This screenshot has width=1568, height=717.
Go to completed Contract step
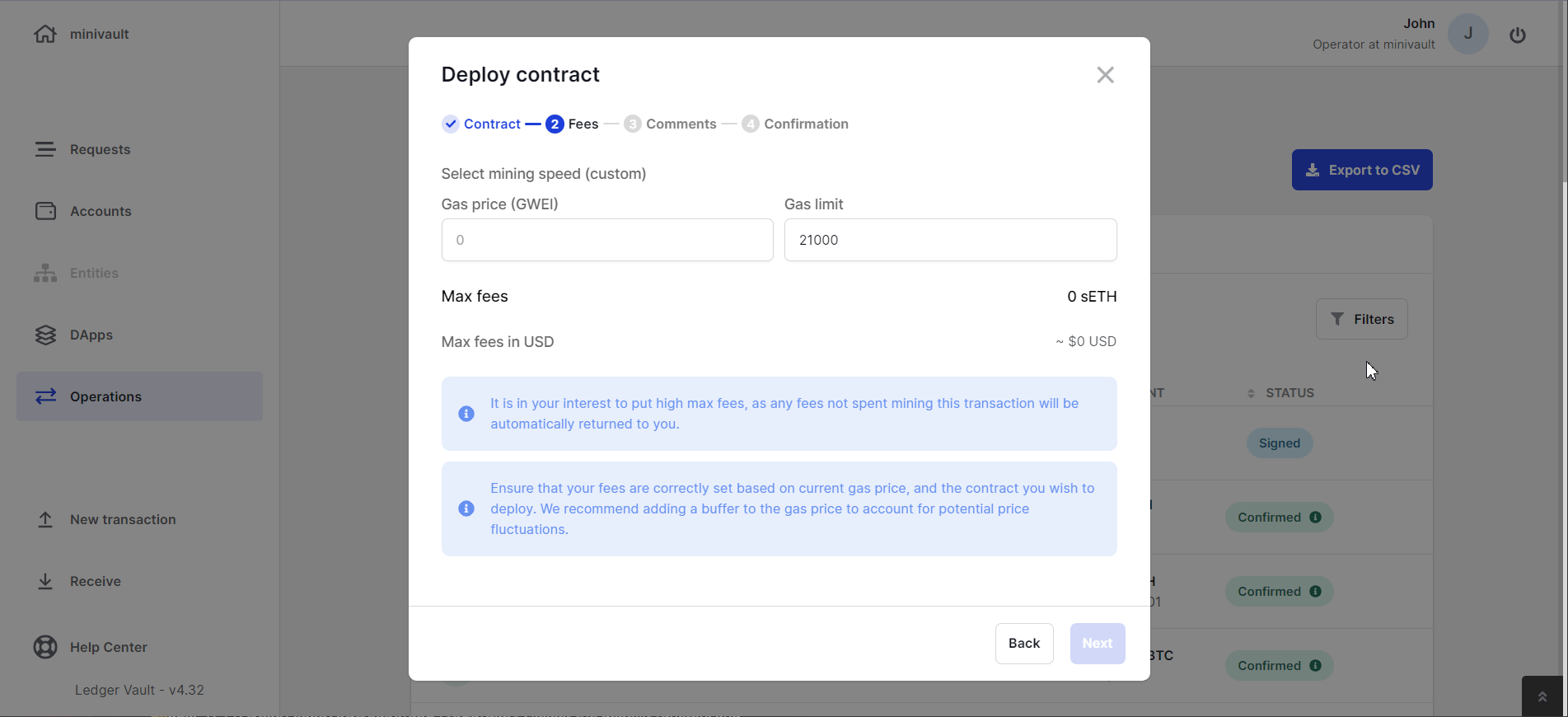481,124
